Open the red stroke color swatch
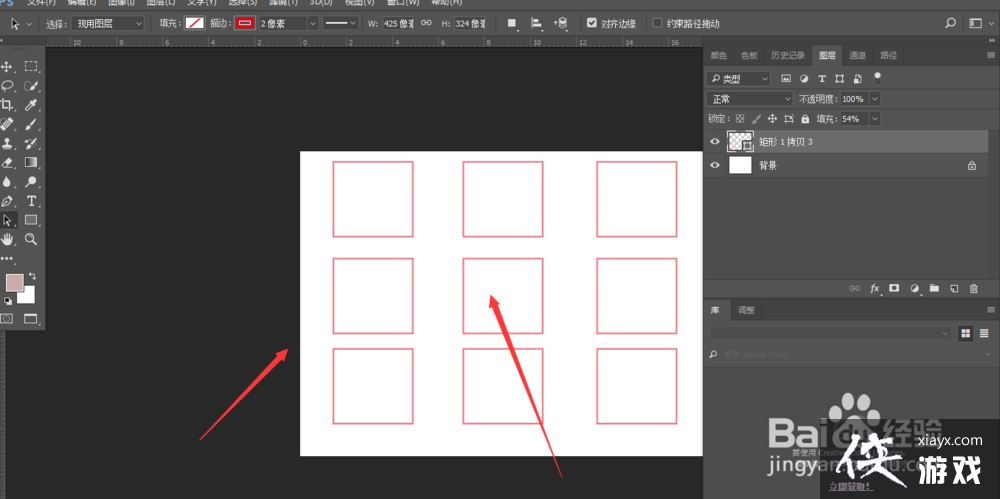 pos(244,23)
